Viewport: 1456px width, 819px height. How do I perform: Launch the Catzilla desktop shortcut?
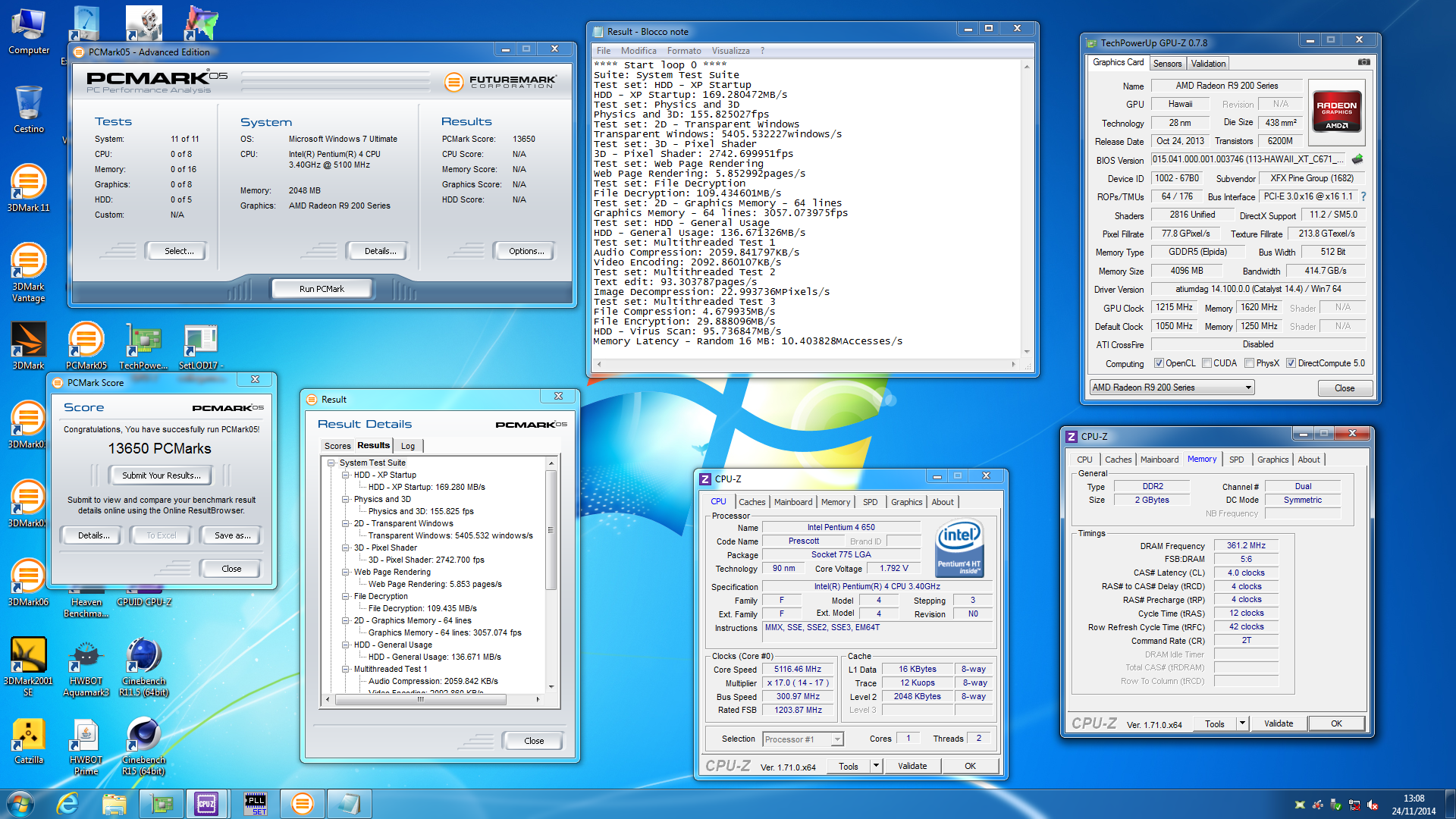[x=29, y=739]
